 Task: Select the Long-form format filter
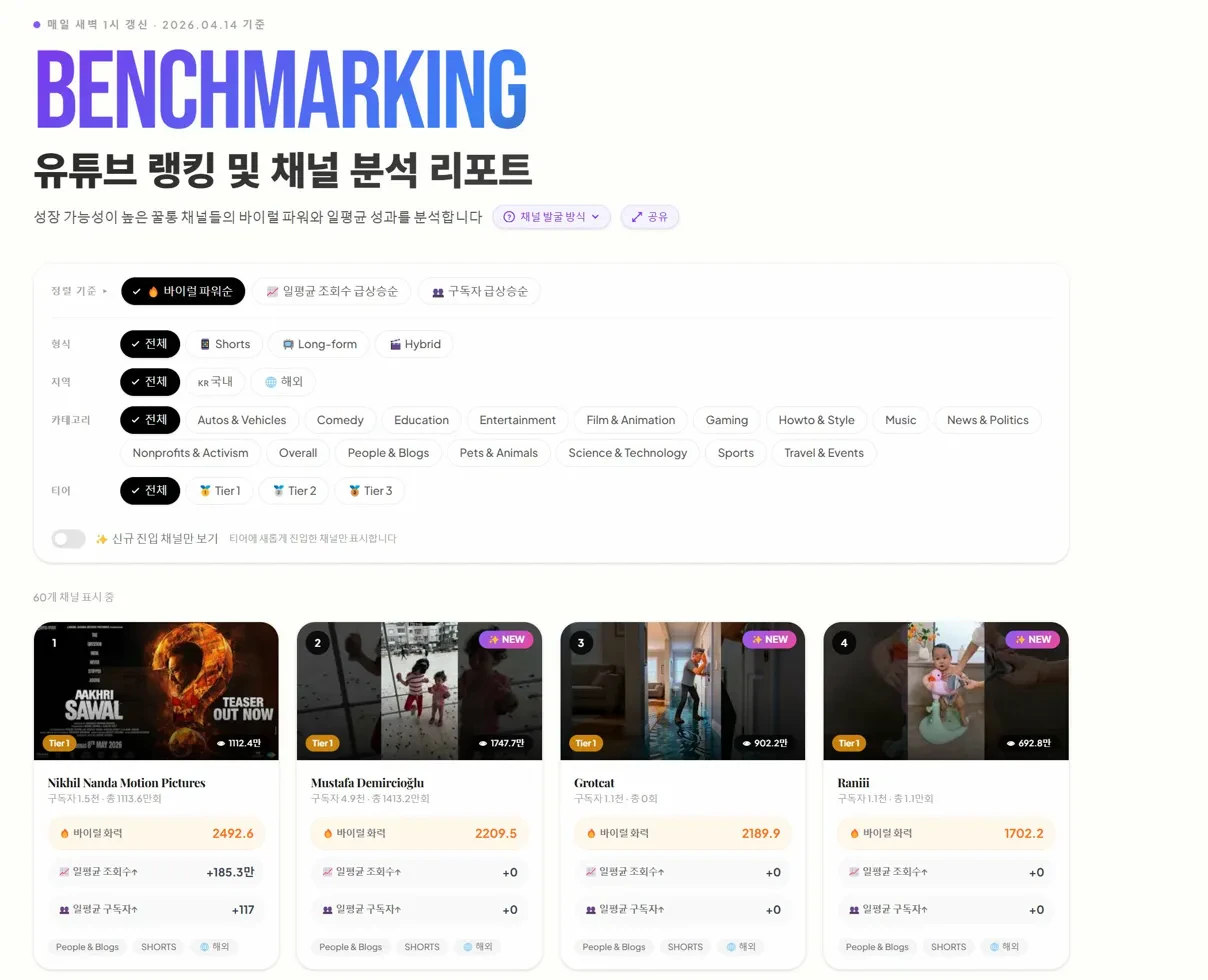click(318, 343)
